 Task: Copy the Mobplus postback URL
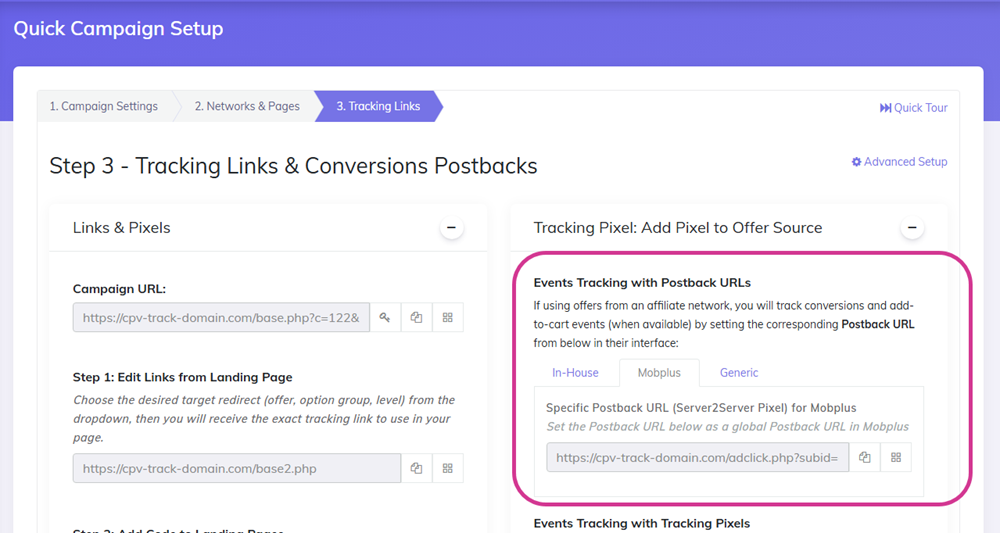coord(865,458)
